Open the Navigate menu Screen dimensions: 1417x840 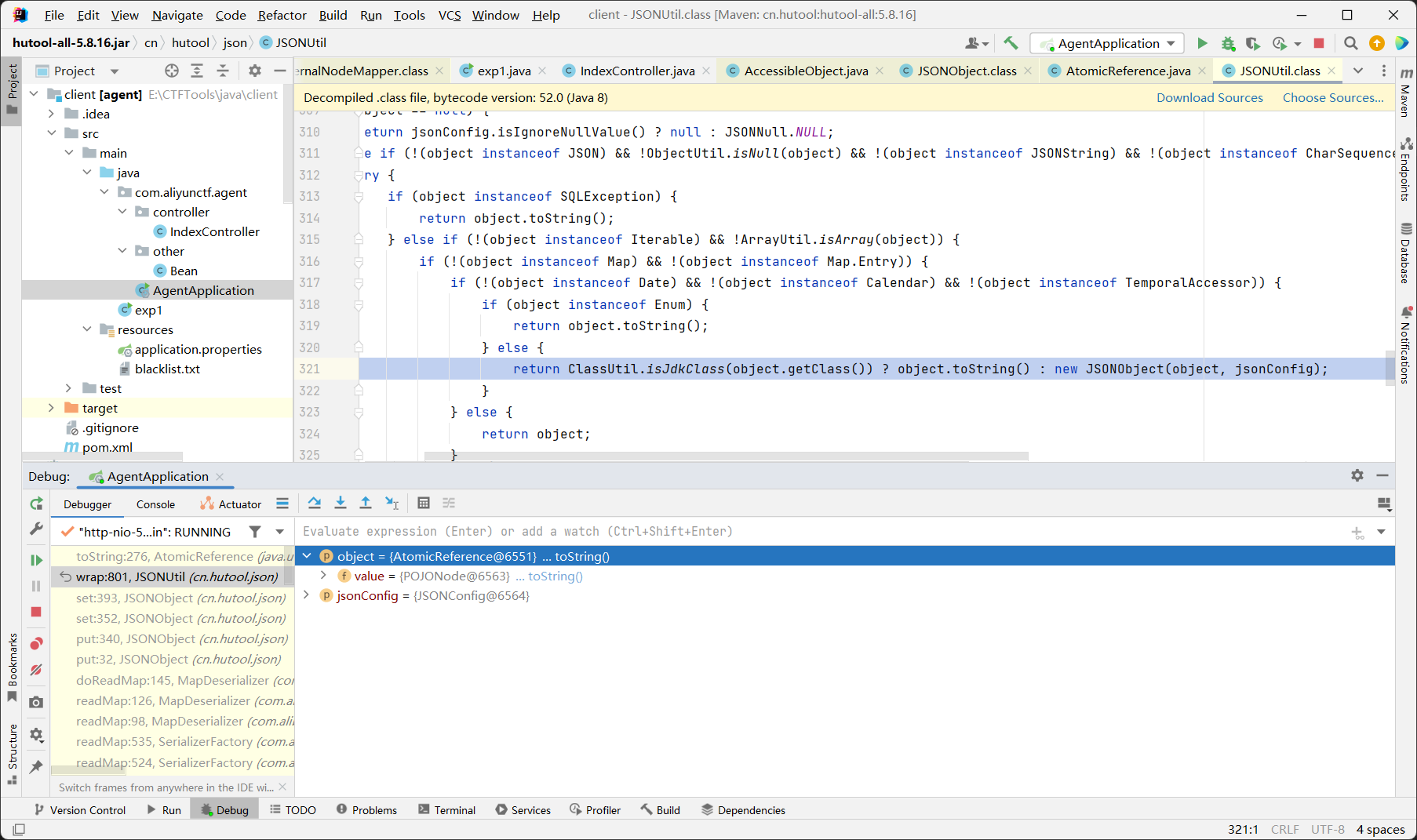[x=177, y=15]
